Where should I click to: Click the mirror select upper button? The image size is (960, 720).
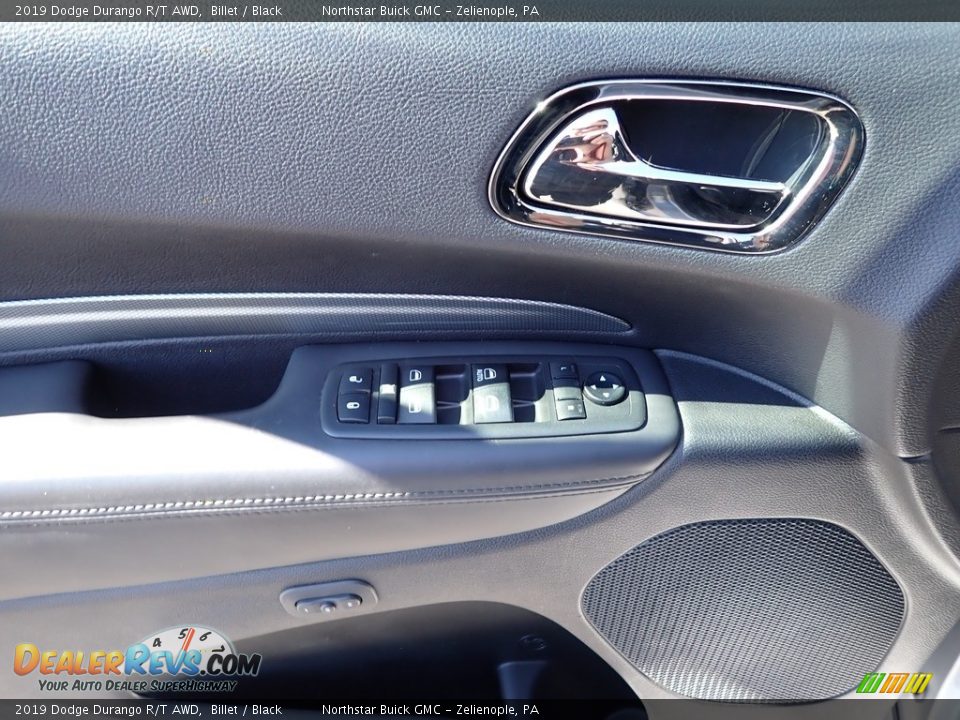tap(564, 371)
